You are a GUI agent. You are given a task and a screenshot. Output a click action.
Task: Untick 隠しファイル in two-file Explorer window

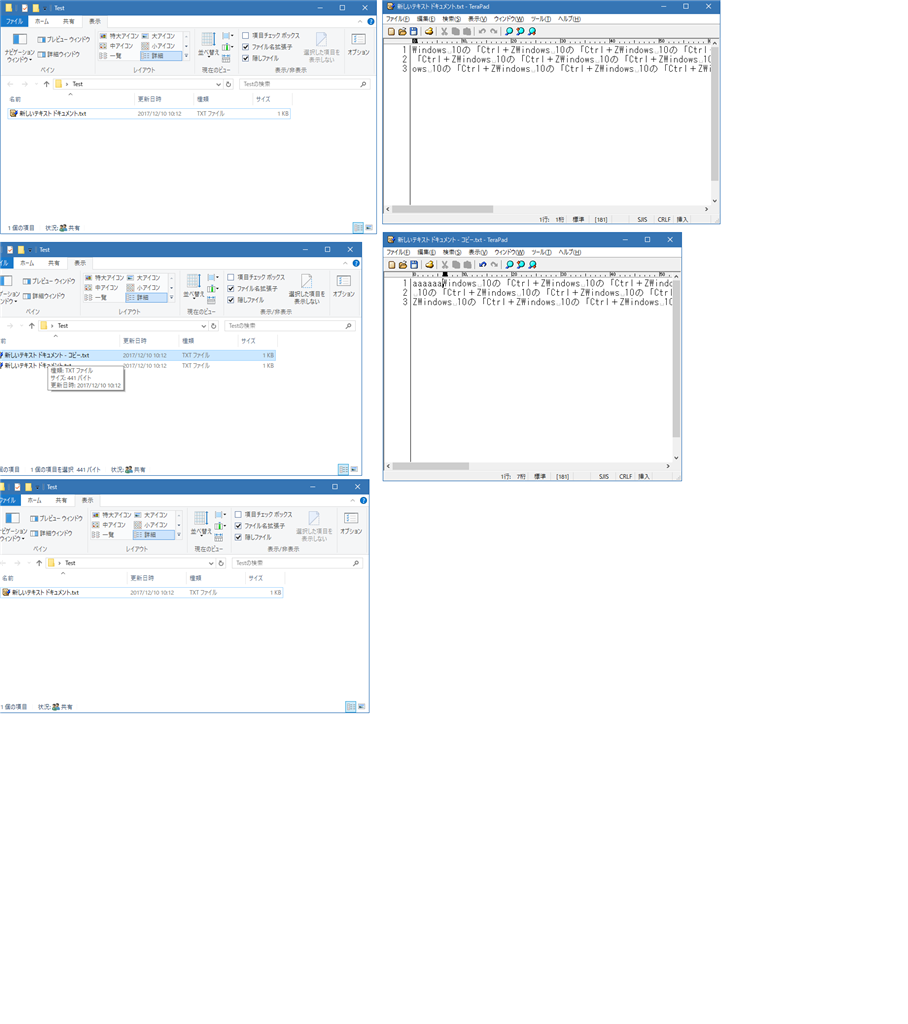pos(231,300)
